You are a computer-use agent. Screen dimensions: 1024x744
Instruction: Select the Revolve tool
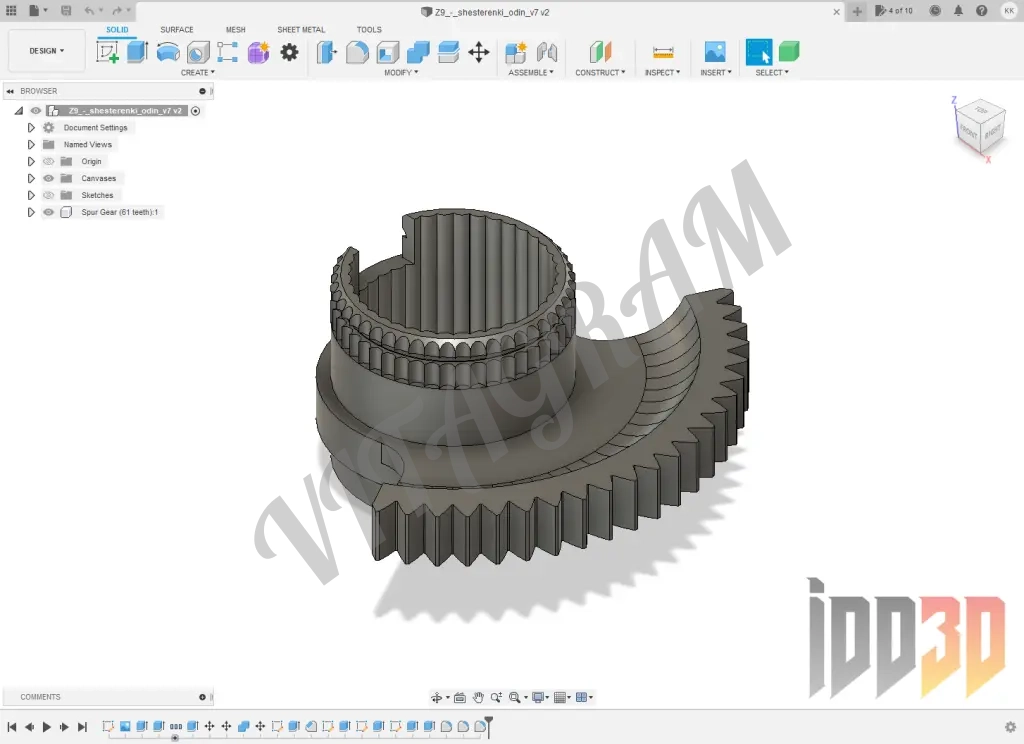click(168, 52)
